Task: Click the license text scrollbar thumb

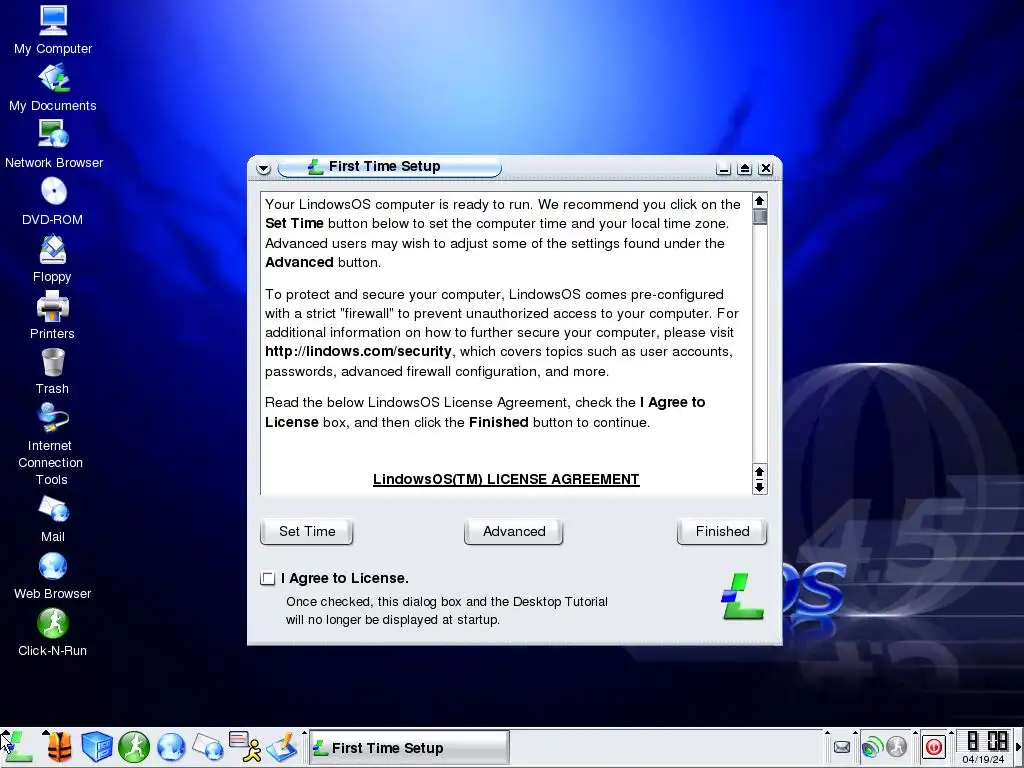Action: coord(760,217)
